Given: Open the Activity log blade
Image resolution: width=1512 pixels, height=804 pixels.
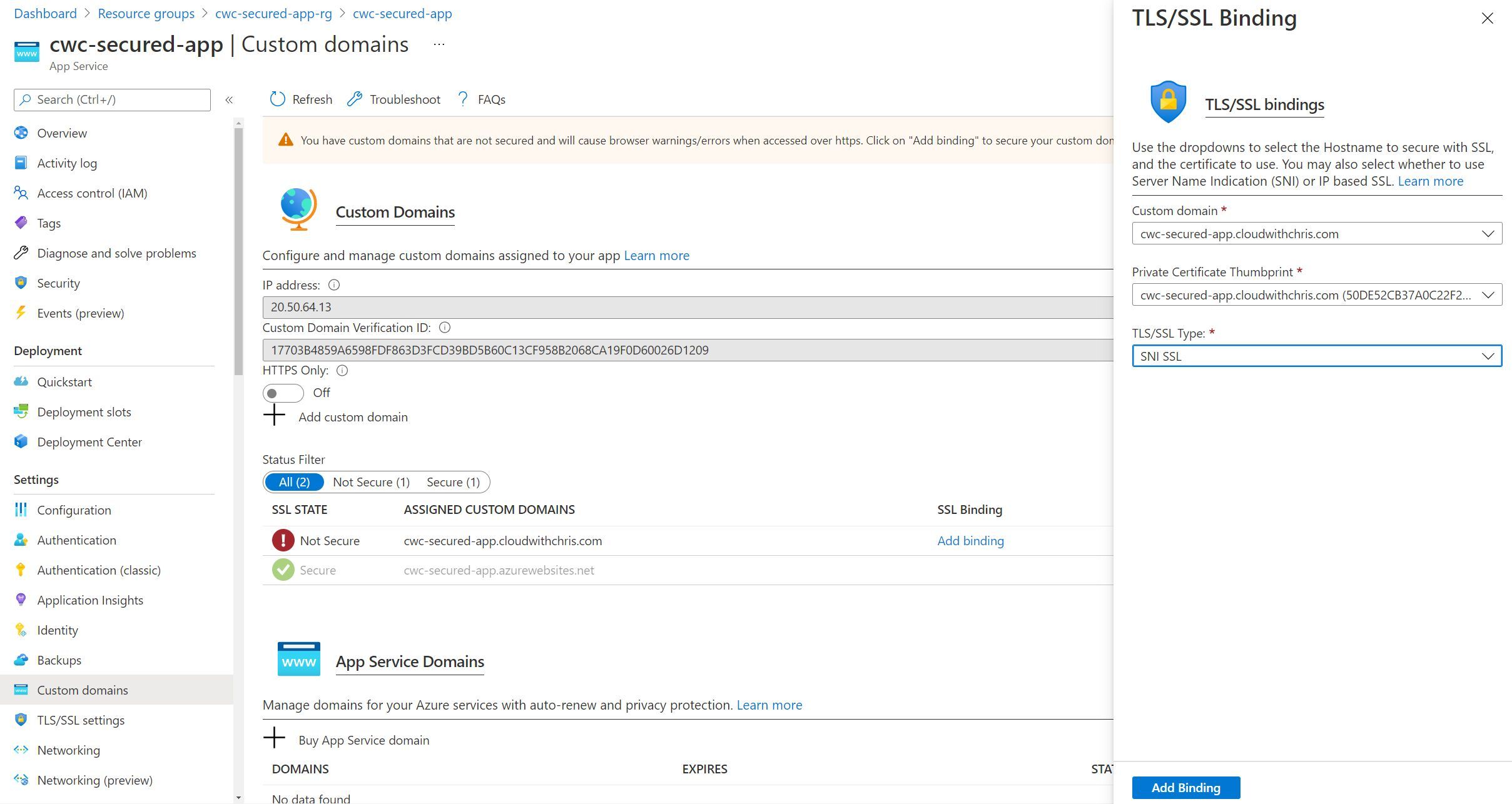Looking at the screenshot, I should (x=67, y=163).
